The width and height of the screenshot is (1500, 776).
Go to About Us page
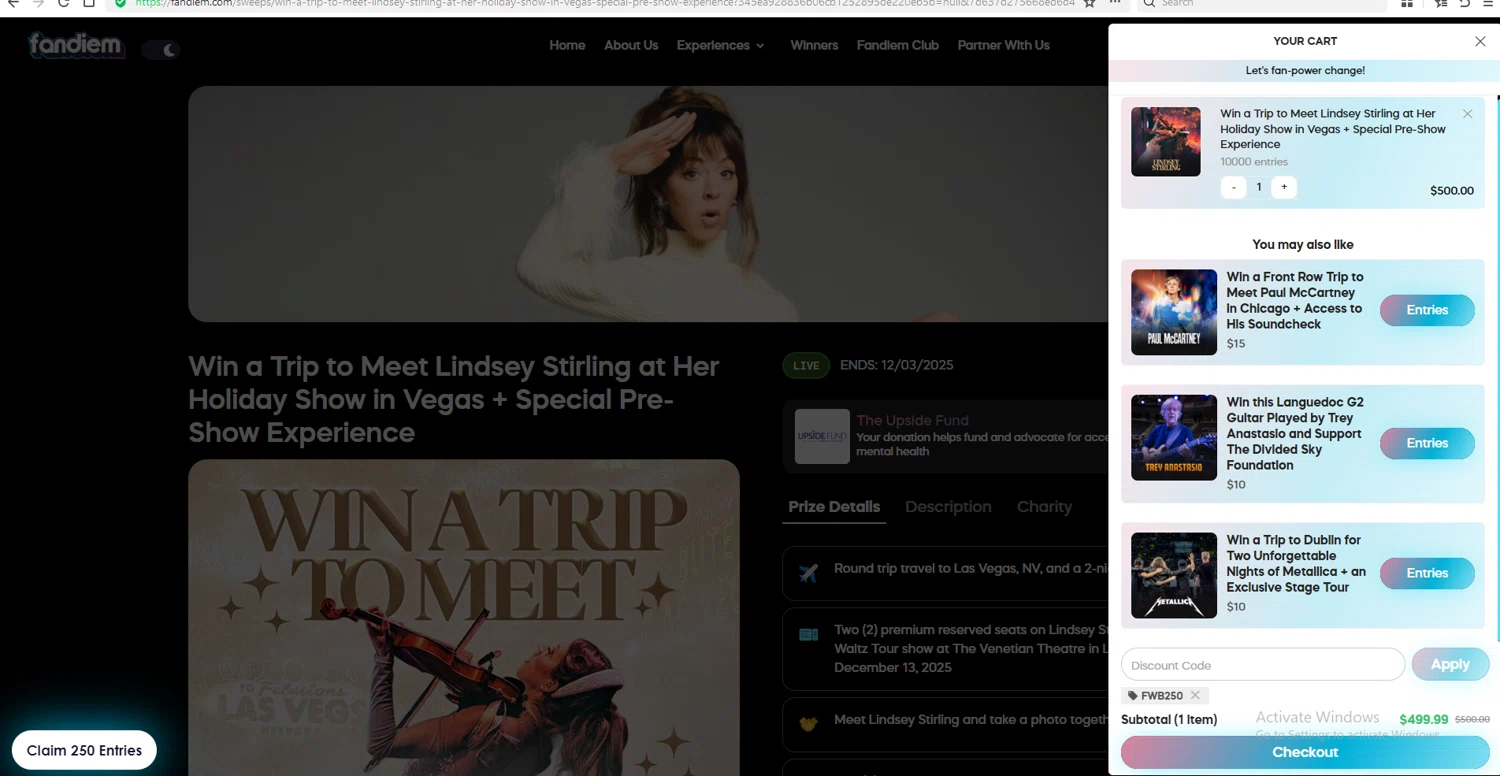[631, 45]
